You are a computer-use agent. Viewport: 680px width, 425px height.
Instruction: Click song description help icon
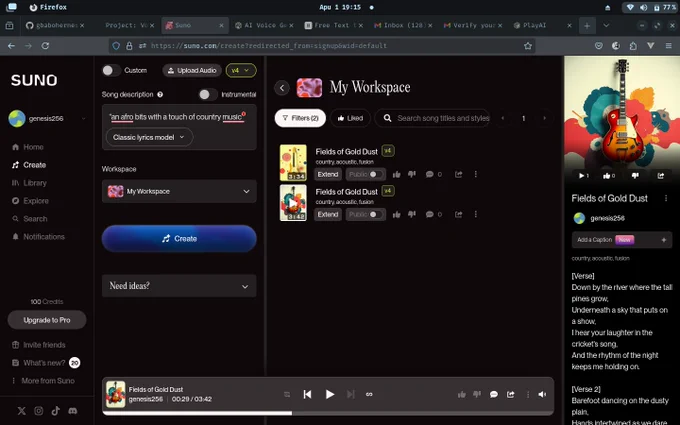click(x=160, y=95)
